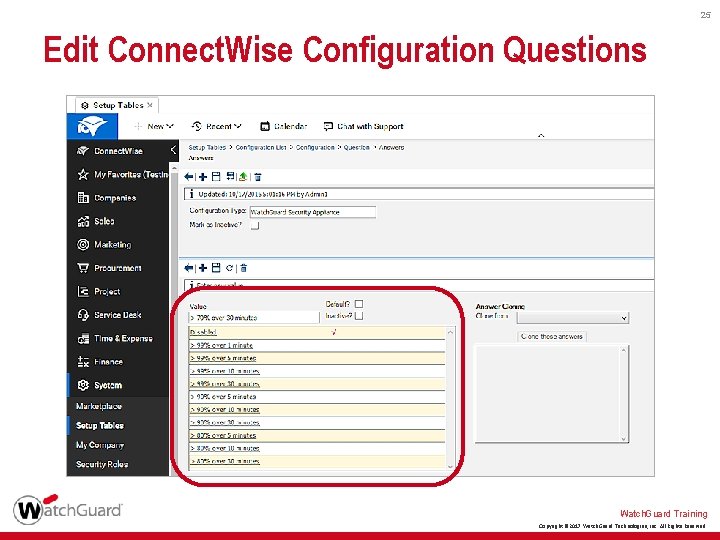The height and width of the screenshot is (540, 720).
Task: Open Marketplace under System
Action: pyautogui.click(x=99, y=406)
